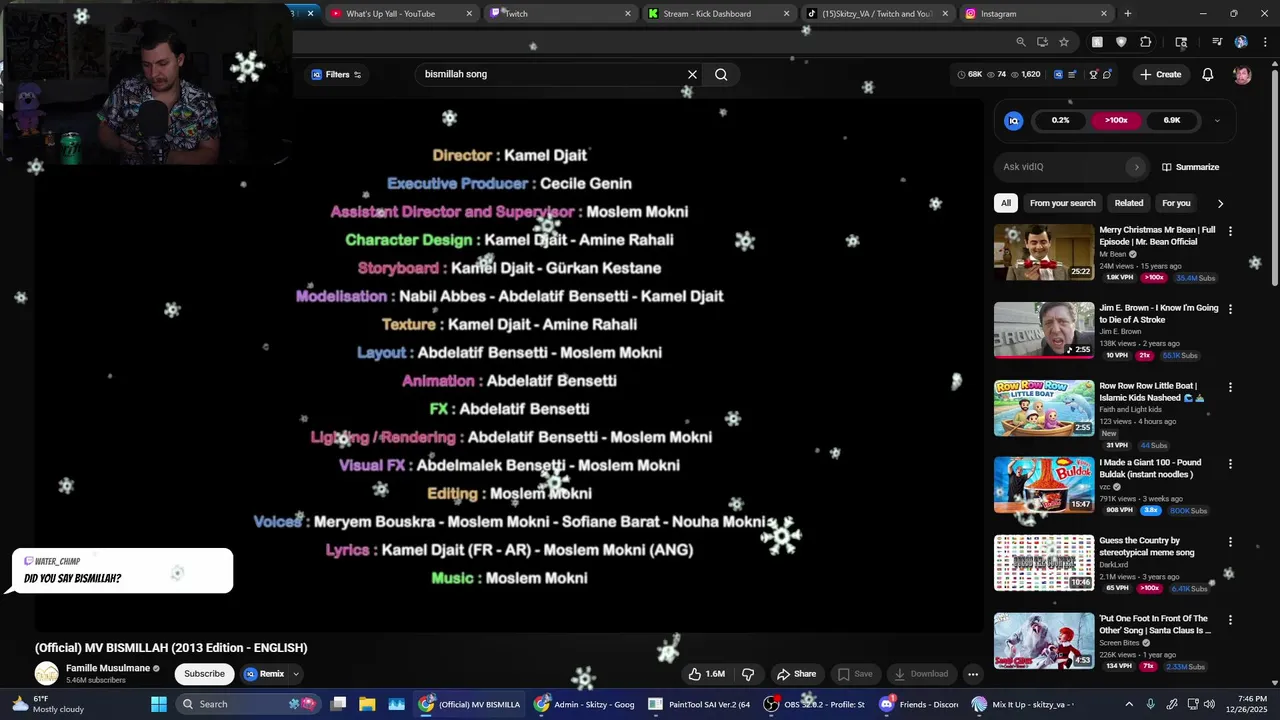Open File Explorer from the taskbar

coord(367,704)
